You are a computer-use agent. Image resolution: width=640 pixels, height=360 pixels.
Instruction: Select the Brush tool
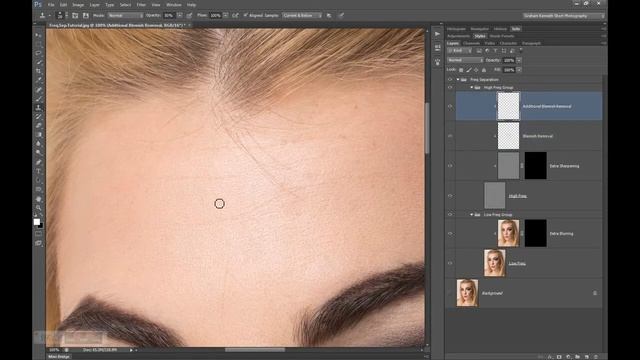tap(38, 98)
